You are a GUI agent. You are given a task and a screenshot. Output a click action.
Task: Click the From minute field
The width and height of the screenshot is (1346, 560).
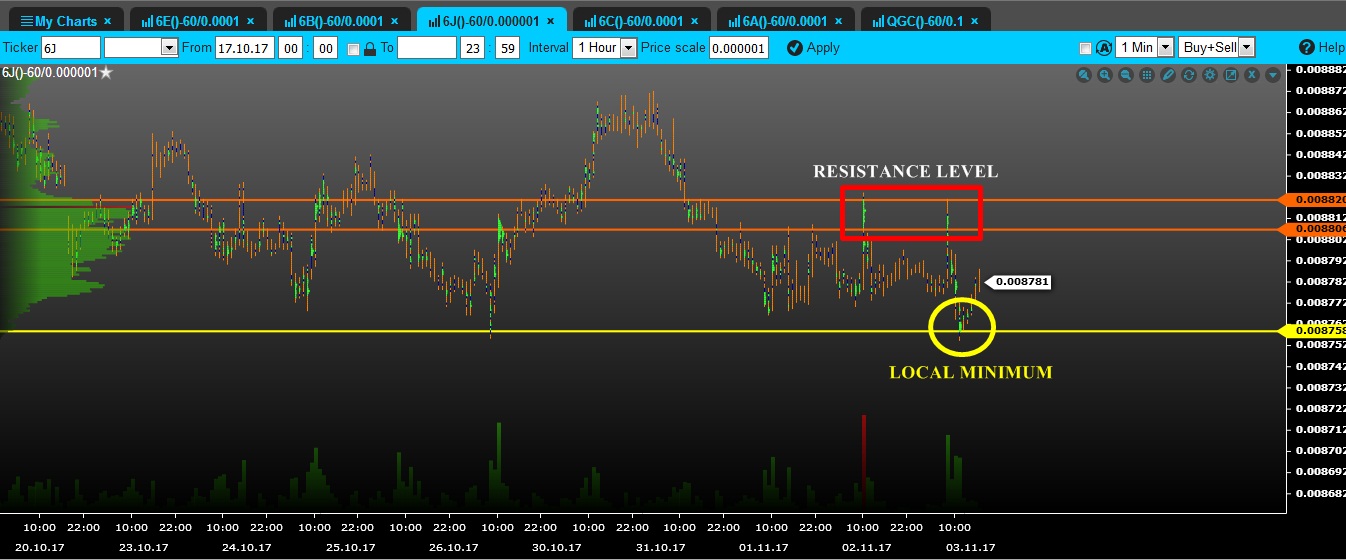coord(326,47)
